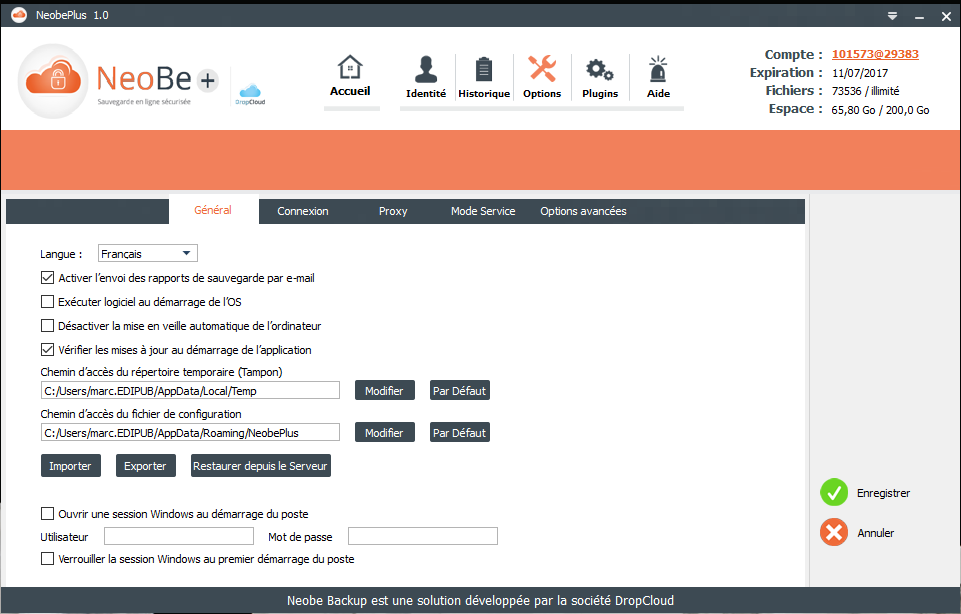Open the title bar dropdown arrow menu
Image resolution: width=961 pixels, height=614 pixels.
(x=892, y=16)
